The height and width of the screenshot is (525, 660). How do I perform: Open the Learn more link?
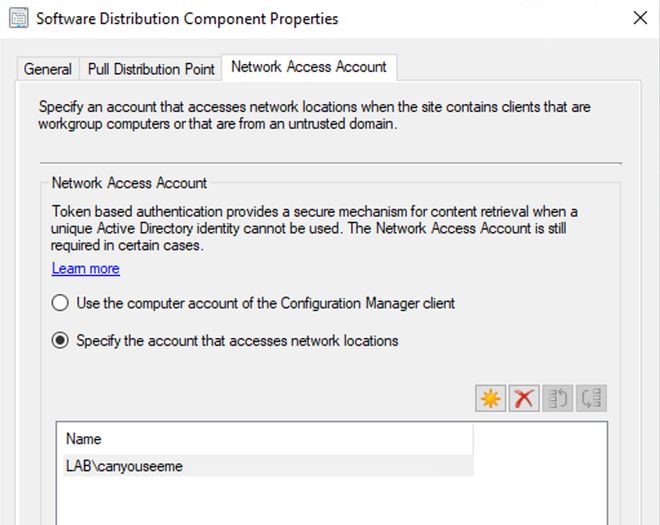pyautogui.click(x=86, y=269)
